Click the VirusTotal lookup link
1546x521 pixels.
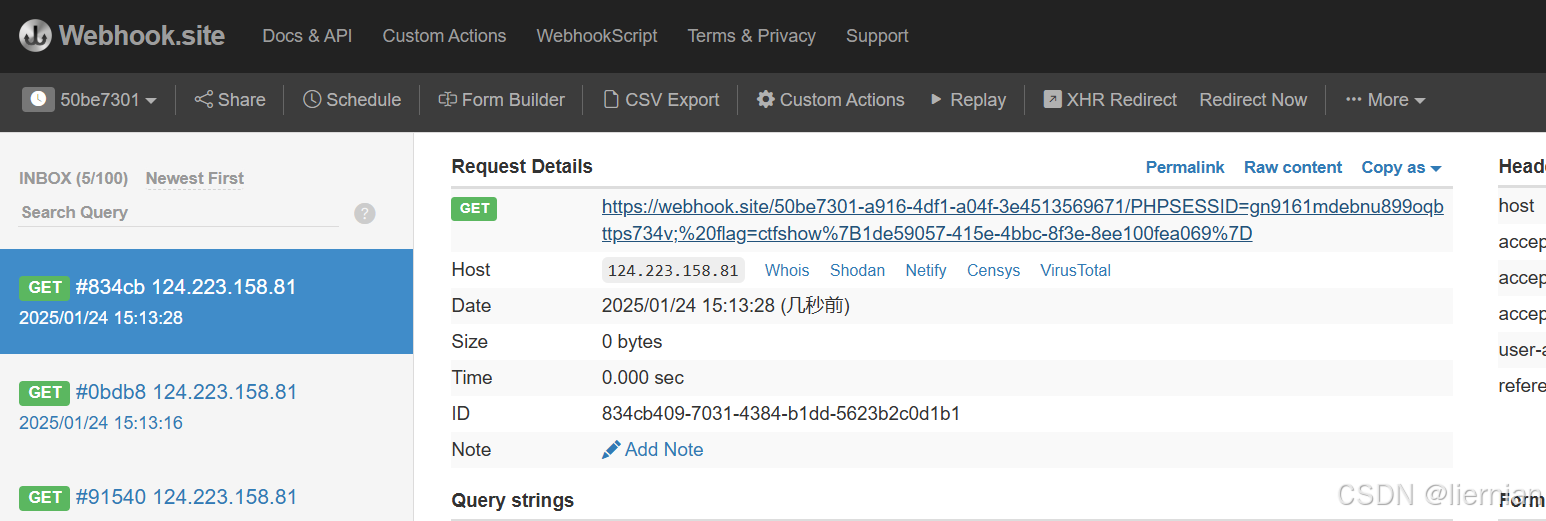(1075, 270)
